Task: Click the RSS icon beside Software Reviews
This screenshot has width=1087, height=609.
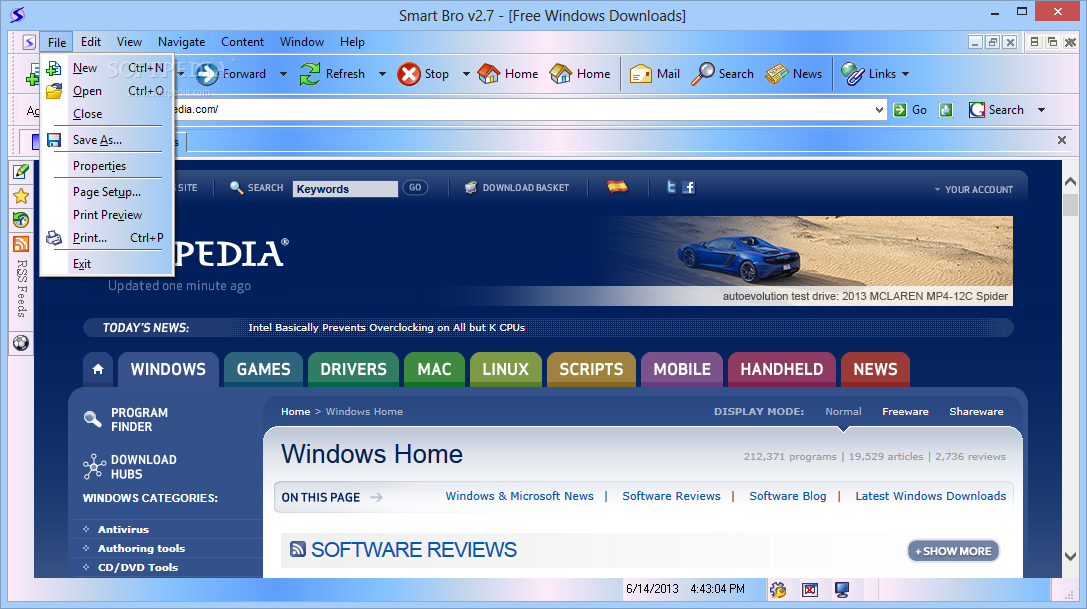Action: tap(298, 549)
